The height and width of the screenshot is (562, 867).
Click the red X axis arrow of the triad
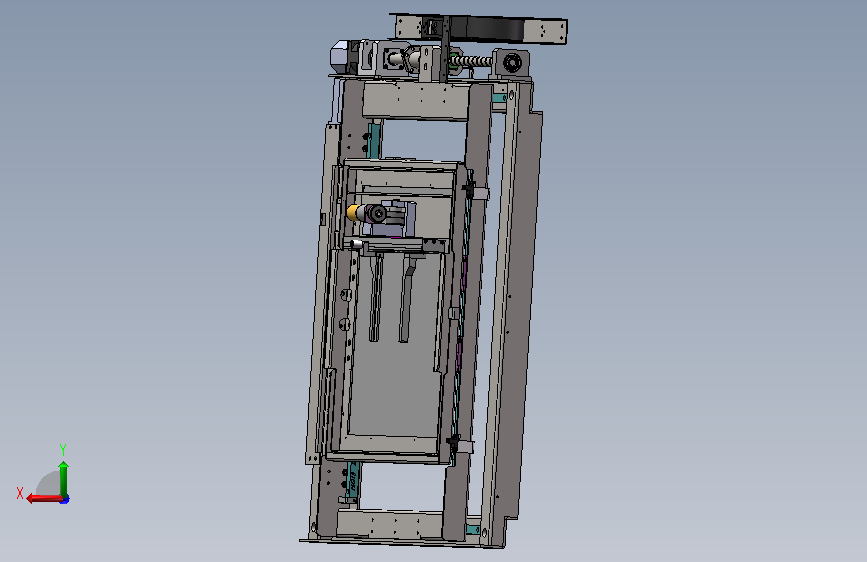tap(44, 499)
